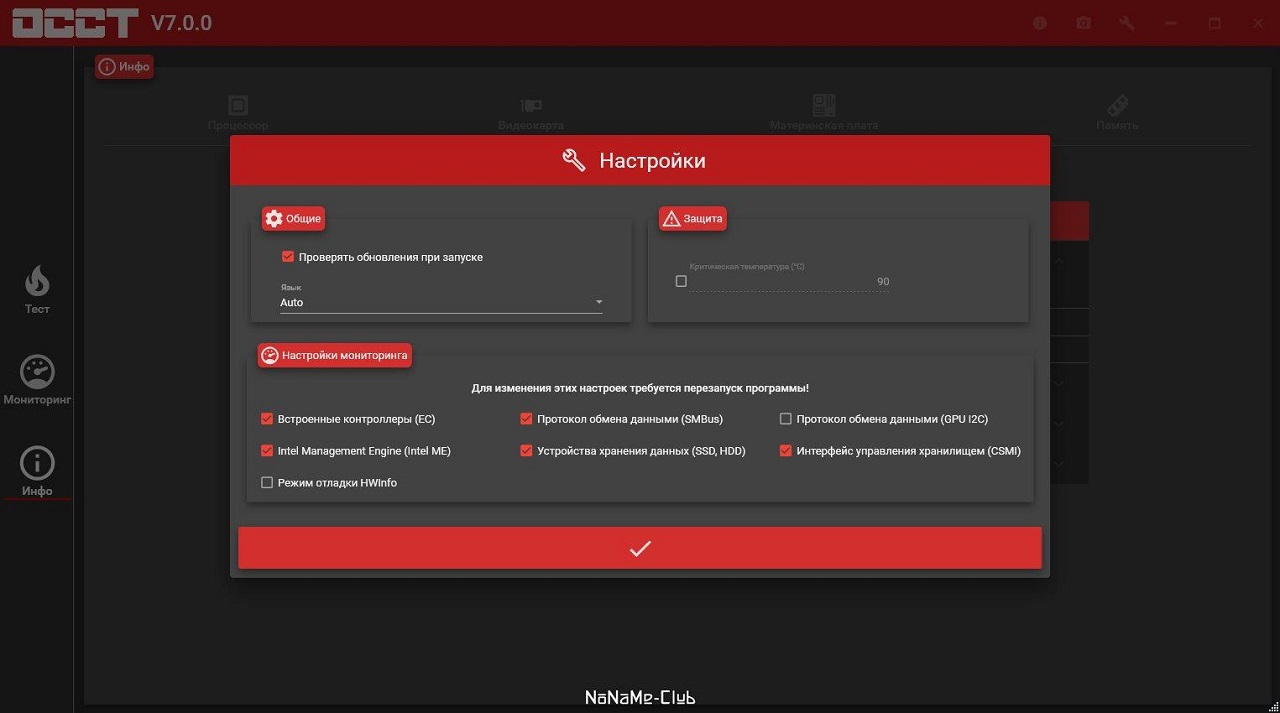Click the dropdown arrow next to Auto

click(599, 302)
